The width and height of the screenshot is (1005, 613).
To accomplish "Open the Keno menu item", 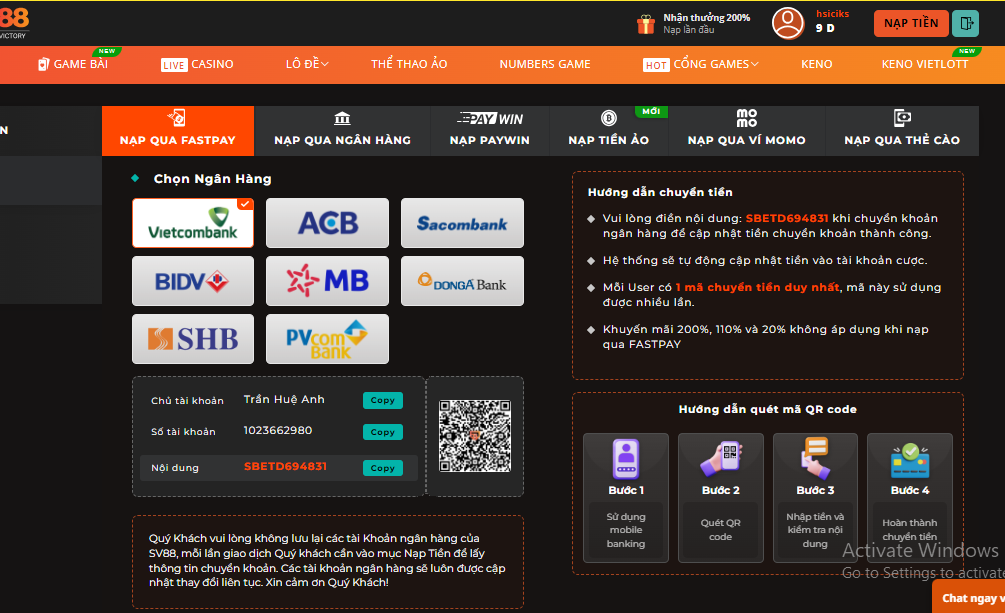I will coord(817,64).
